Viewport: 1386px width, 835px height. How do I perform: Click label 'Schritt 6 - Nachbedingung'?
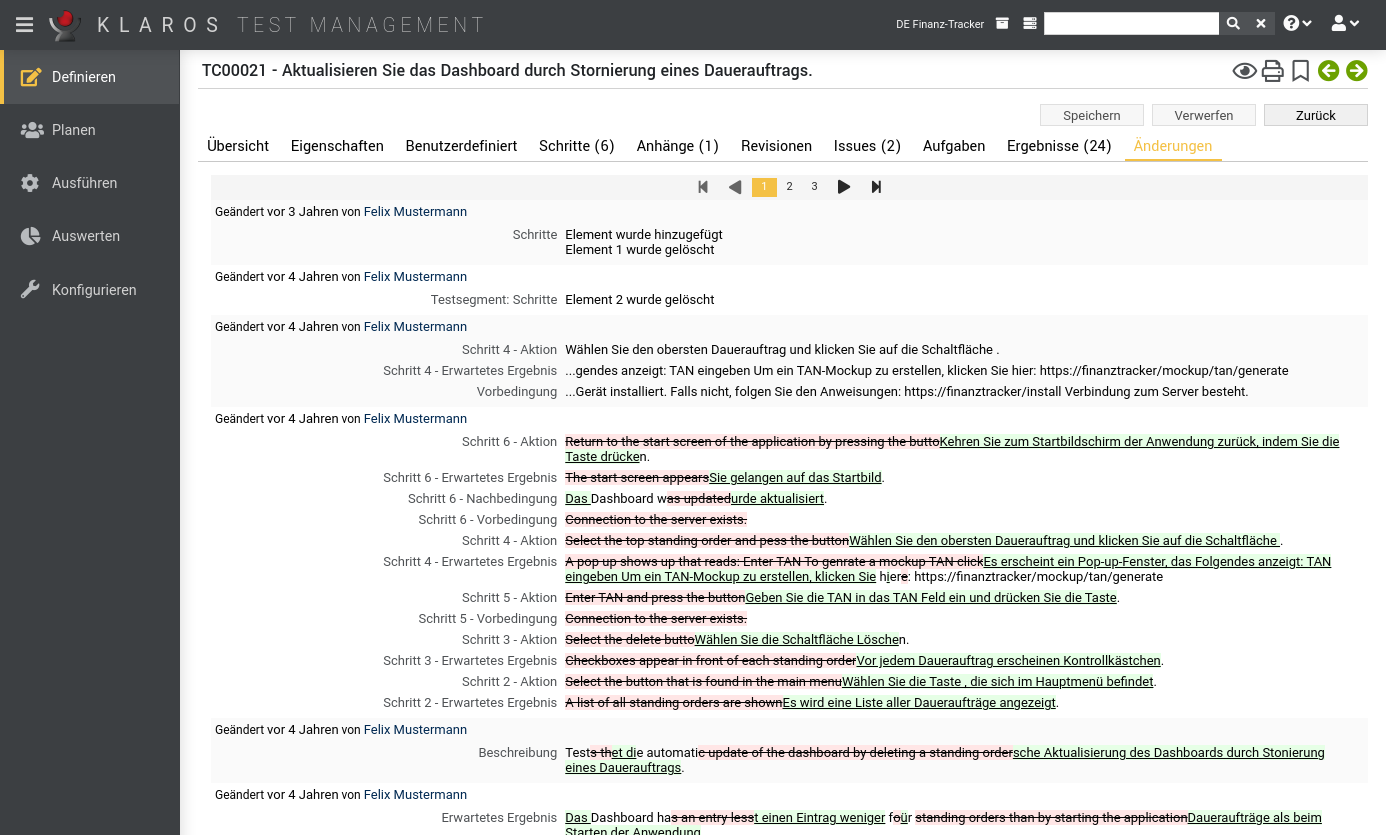coord(482,499)
